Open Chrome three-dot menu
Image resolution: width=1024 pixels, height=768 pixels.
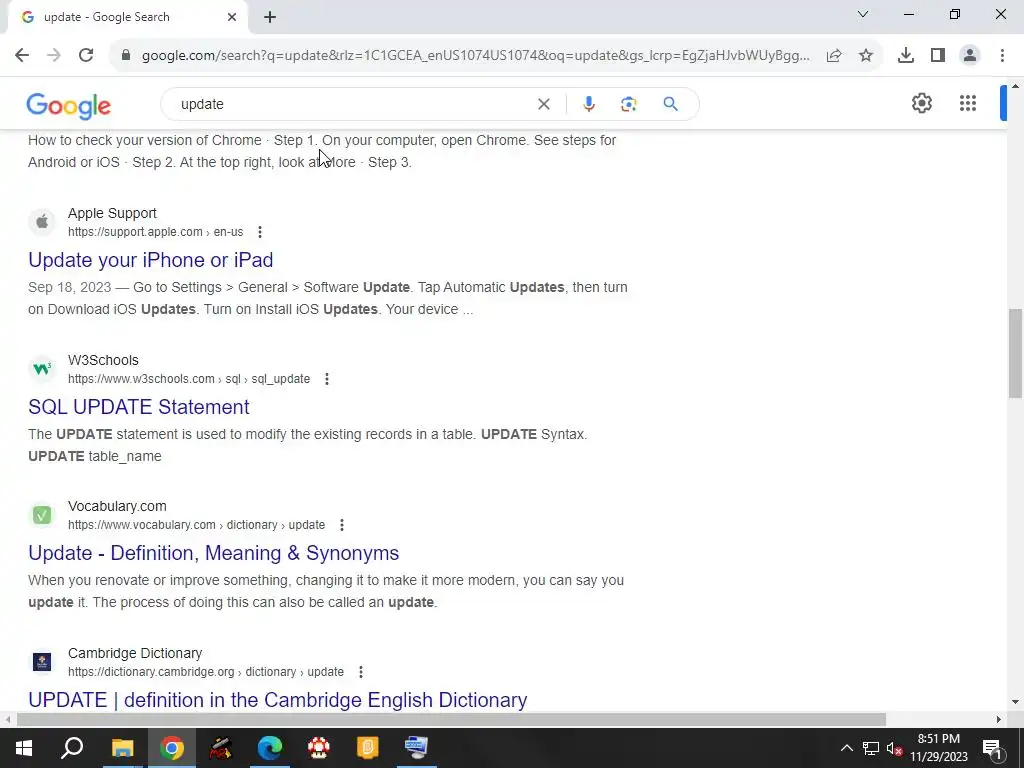(1002, 56)
